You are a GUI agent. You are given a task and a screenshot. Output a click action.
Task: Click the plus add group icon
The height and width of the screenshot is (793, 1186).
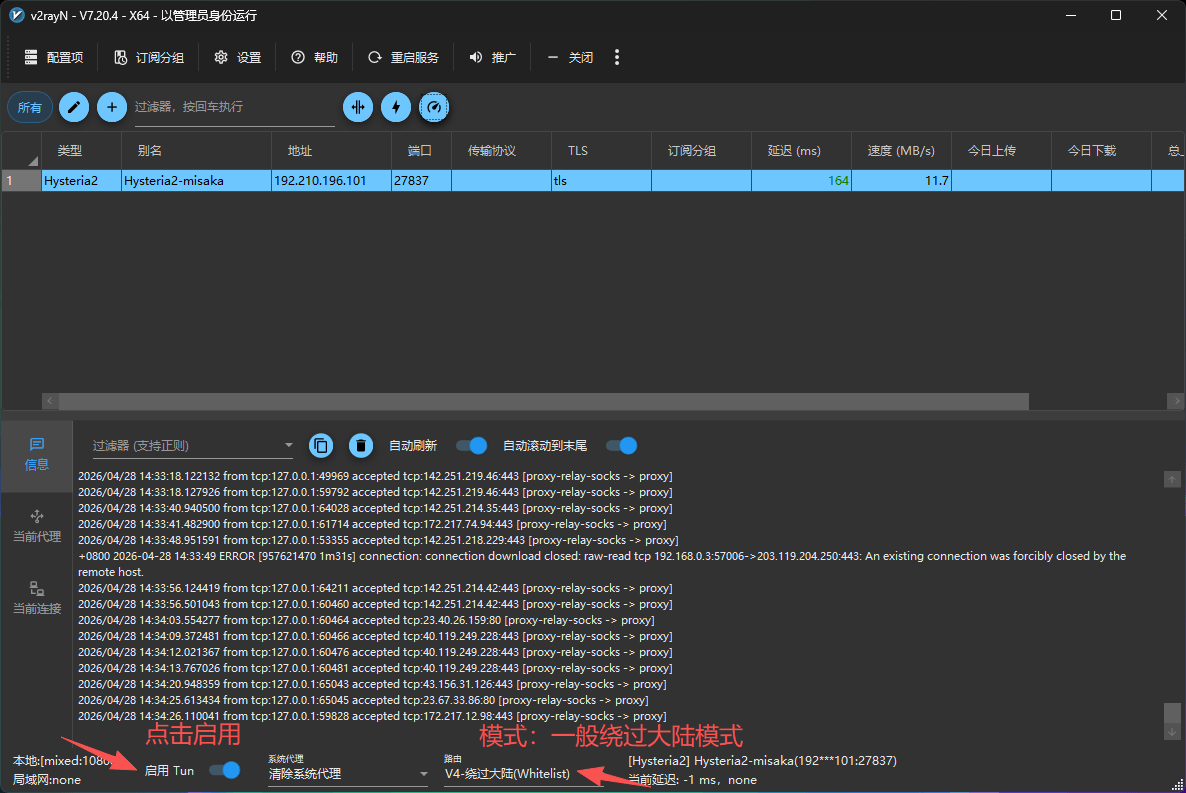pyautogui.click(x=112, y=107)
